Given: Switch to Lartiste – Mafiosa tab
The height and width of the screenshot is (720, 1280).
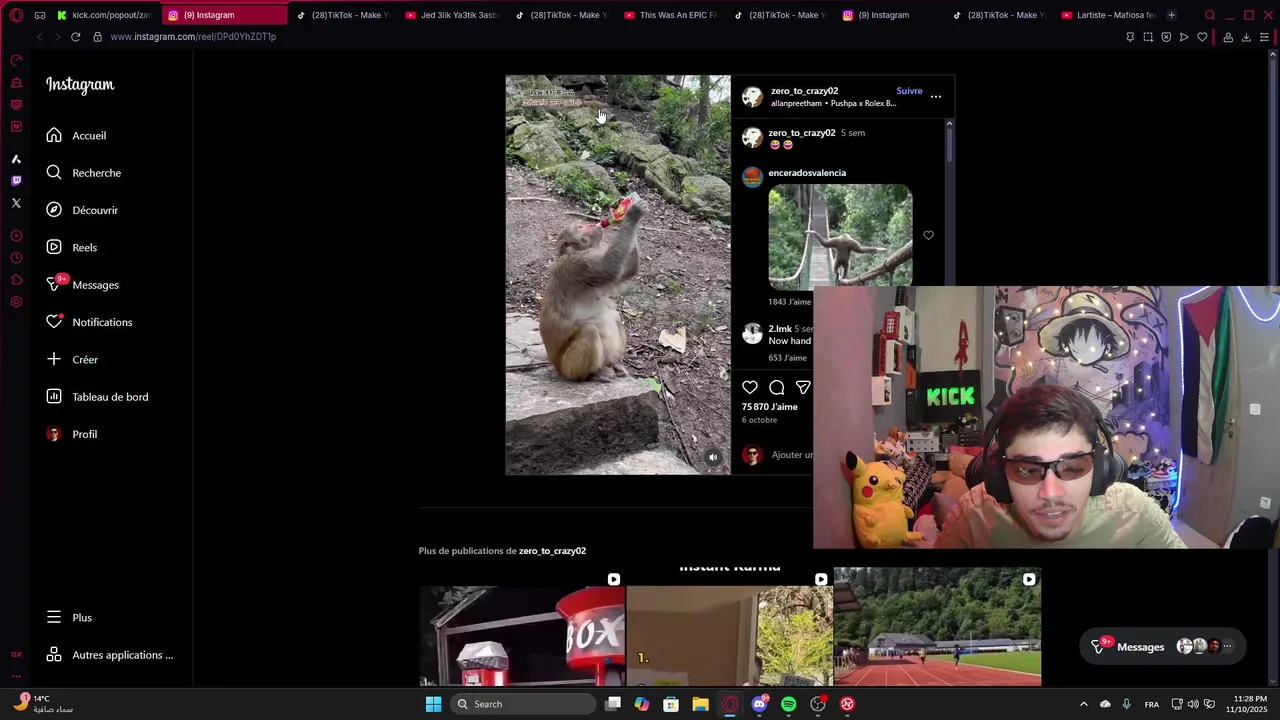Looking at the screenshot, I should pos(1107,15).
